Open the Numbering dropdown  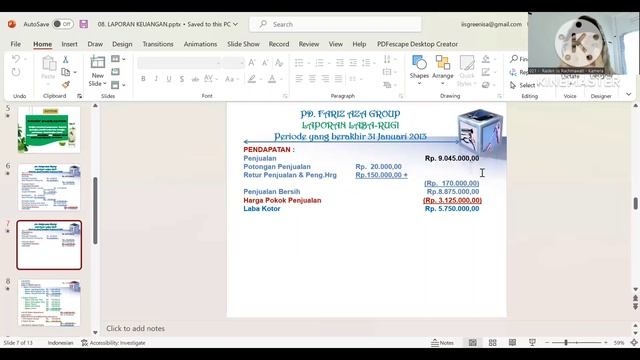coord(329,63)
